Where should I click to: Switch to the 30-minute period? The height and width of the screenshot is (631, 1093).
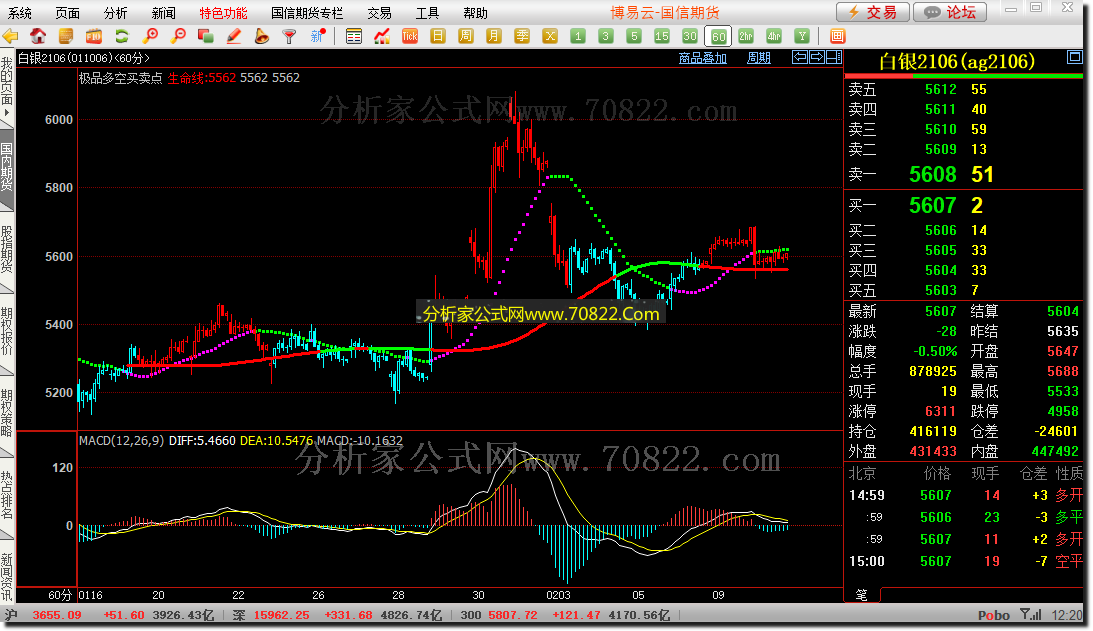tap(689, 36)
